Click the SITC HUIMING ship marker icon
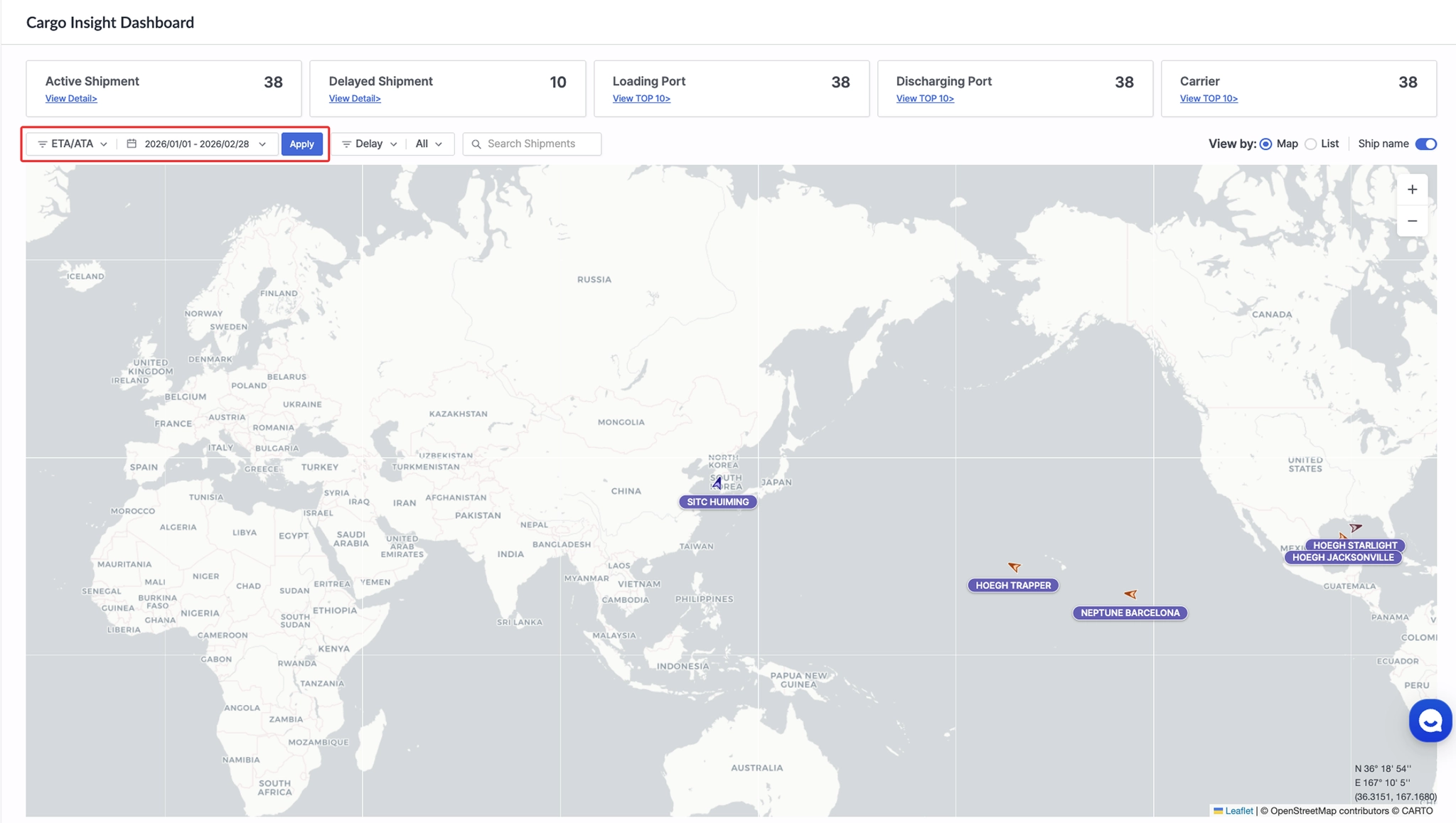1456x823 pixels. tap(717, 483)
